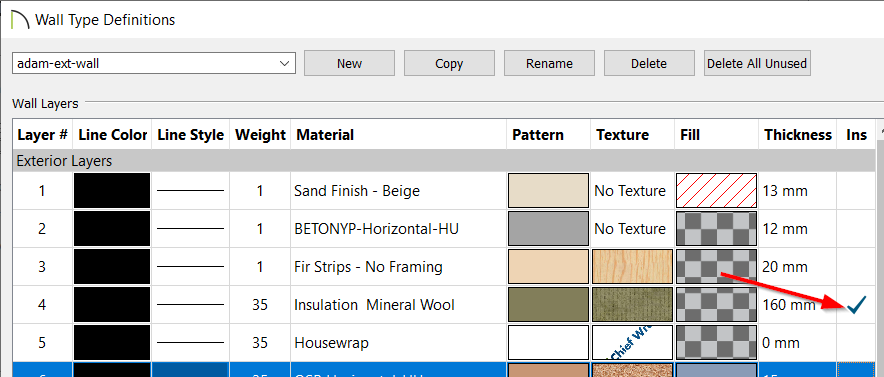This screenshot has width=884, height=377.
Task: Select line style for layer 1
Action: pos(191,191)
